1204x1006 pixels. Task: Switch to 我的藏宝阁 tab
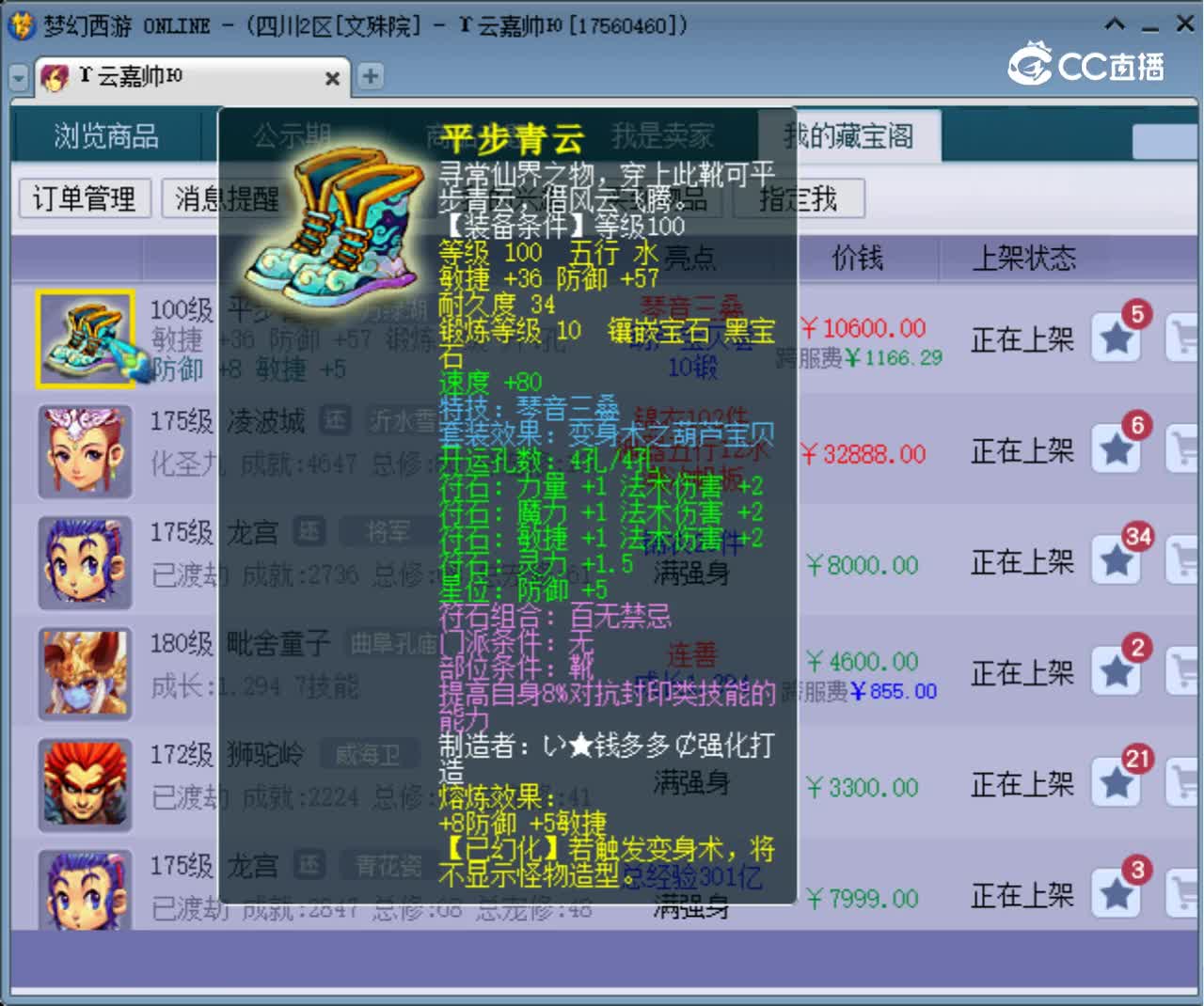(848, 135)
